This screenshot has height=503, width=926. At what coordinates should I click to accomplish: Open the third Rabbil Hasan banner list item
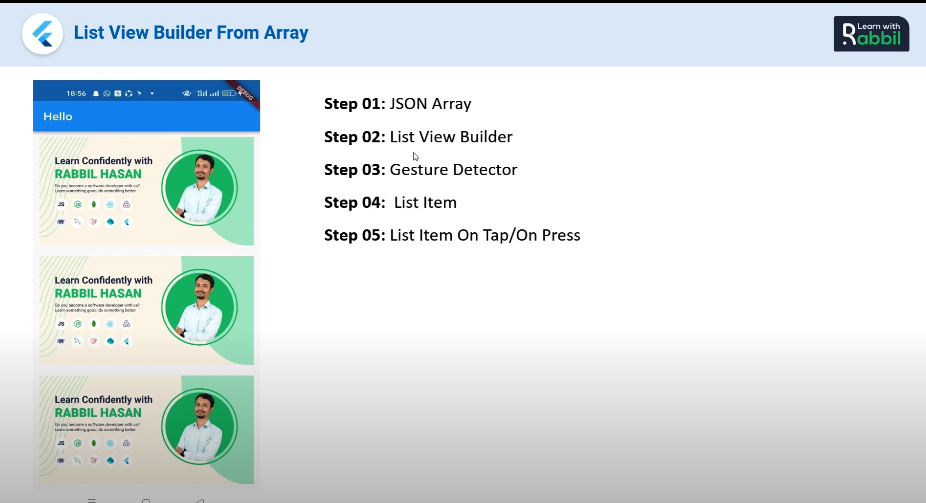146,429
